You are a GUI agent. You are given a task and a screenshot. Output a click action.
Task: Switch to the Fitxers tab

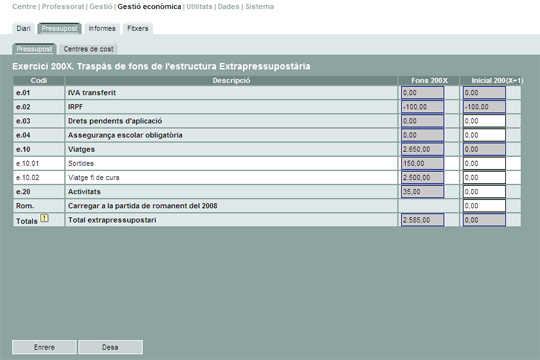click(137, 29)
